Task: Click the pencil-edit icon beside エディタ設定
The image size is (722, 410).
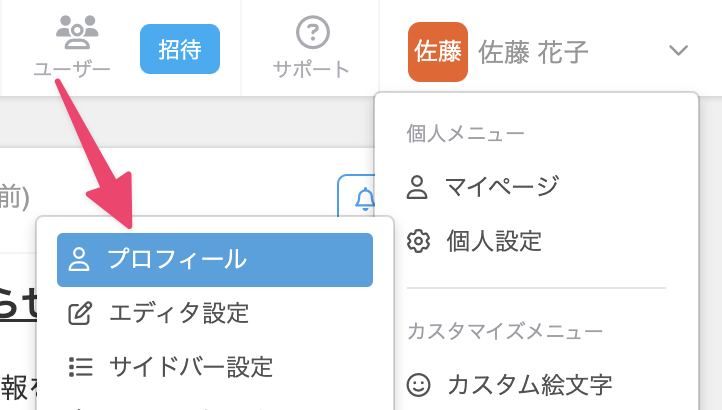Action: point(80,314)
